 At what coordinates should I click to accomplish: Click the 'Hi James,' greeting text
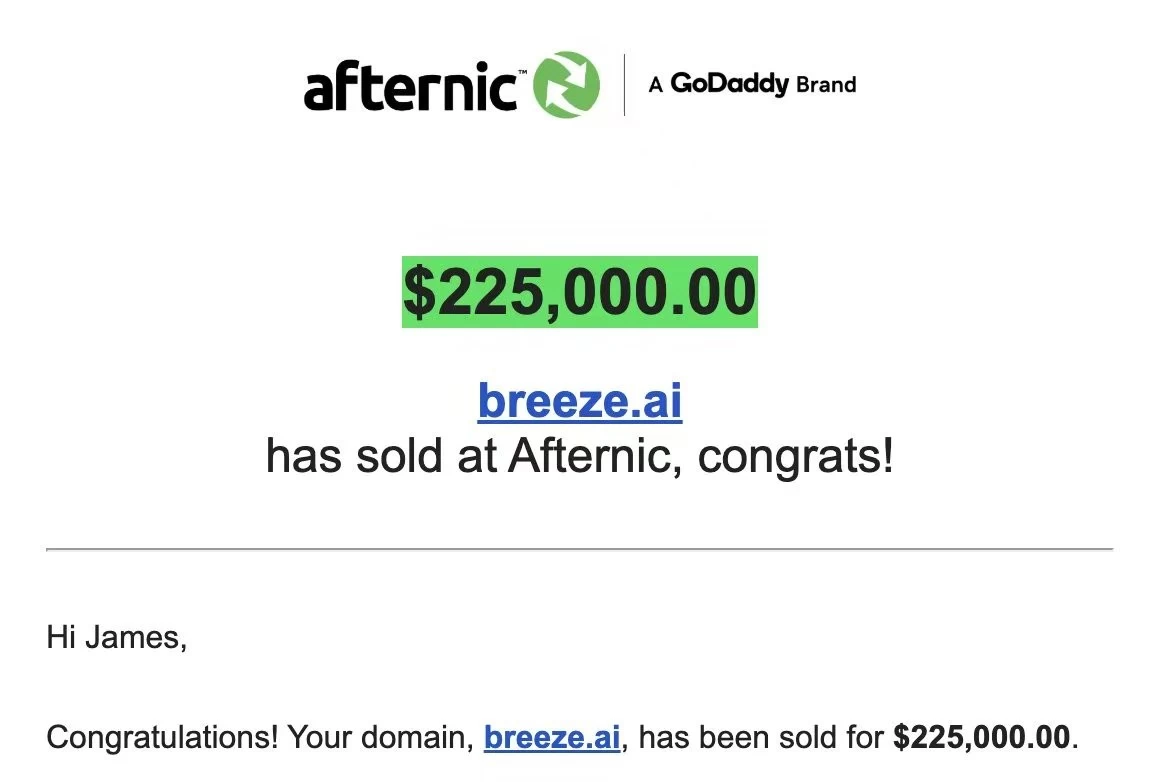point(117,637)
